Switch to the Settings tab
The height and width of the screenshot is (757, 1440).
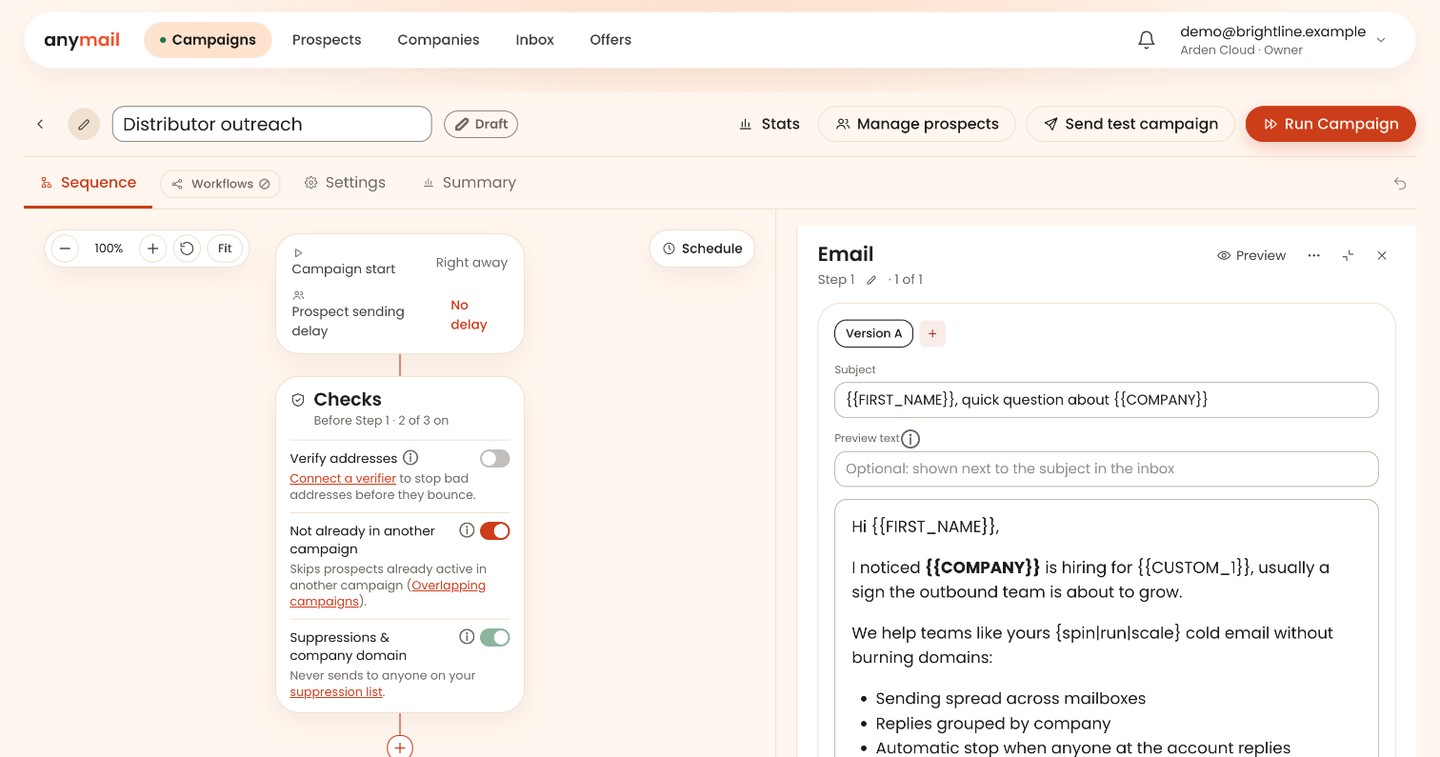pos(345,183)
